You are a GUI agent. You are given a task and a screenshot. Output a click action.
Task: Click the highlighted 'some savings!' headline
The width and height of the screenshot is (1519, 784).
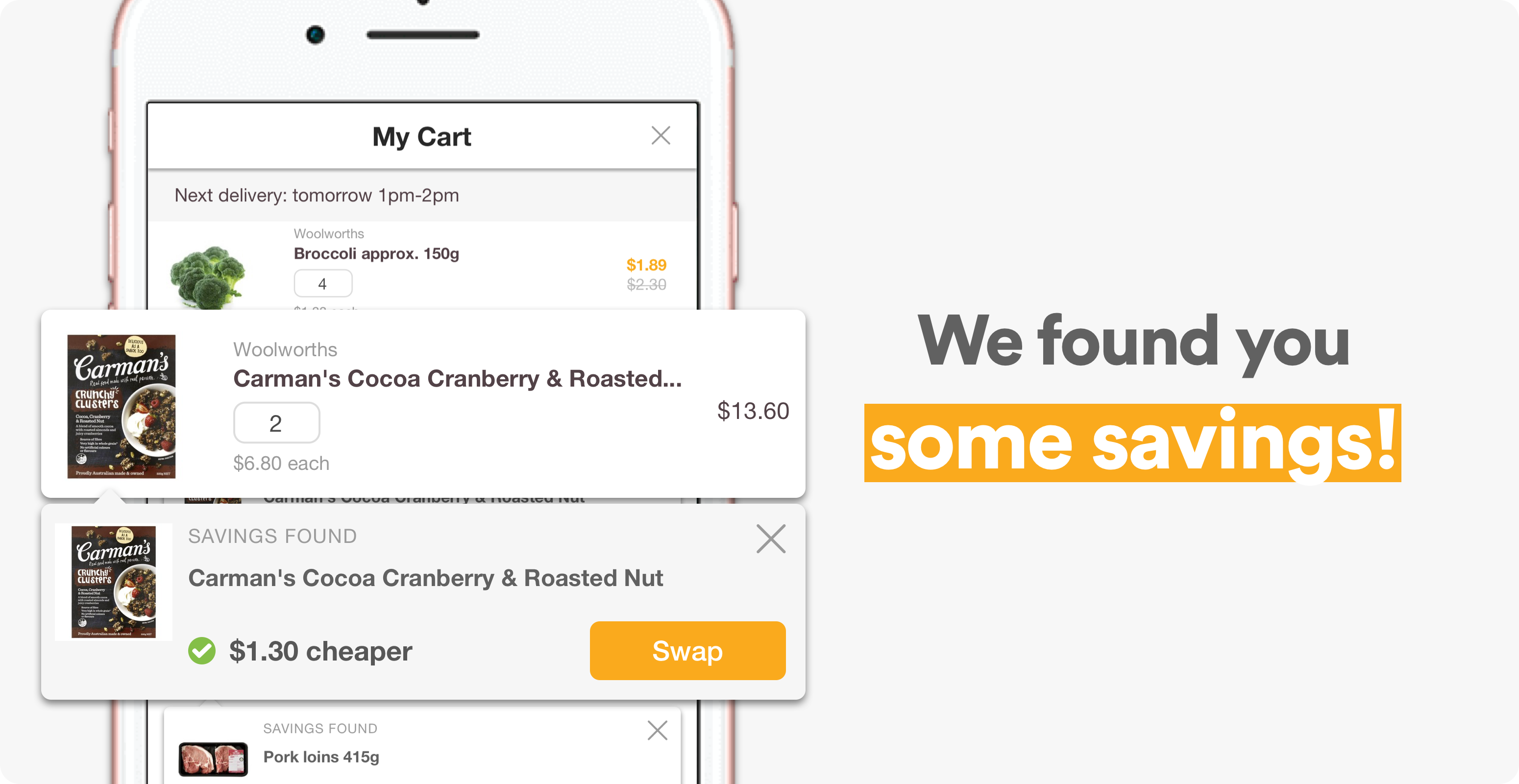[1132, 442]
